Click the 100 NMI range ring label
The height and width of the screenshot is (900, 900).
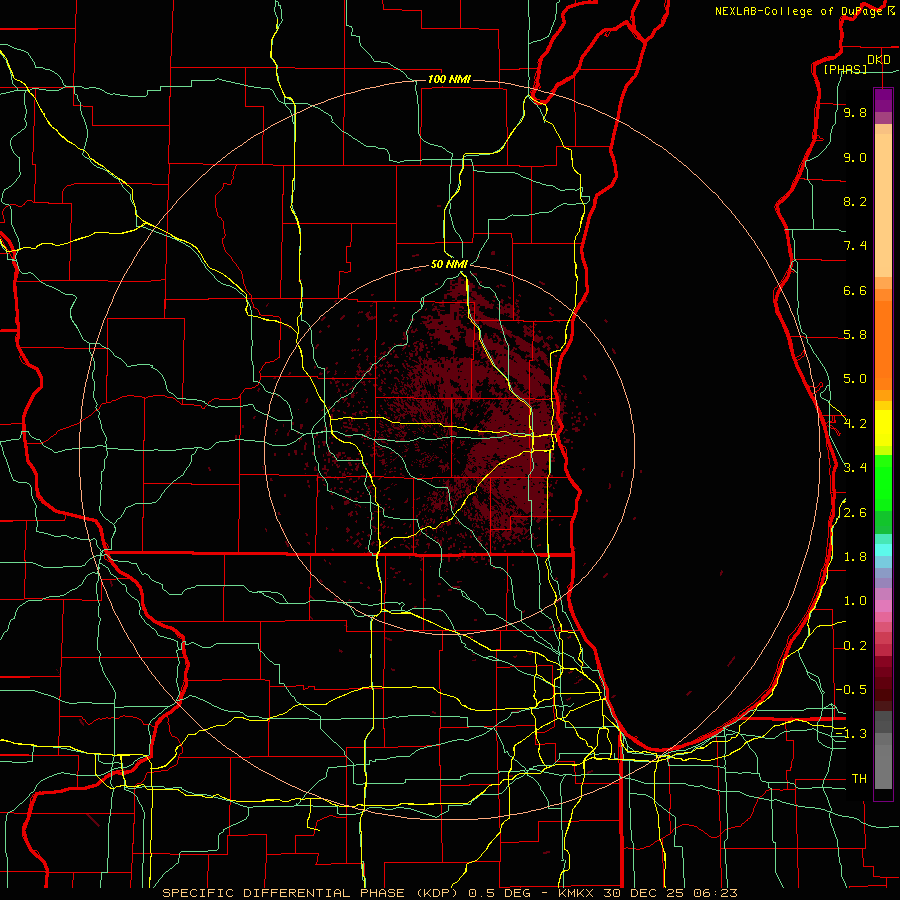[449, 79]
